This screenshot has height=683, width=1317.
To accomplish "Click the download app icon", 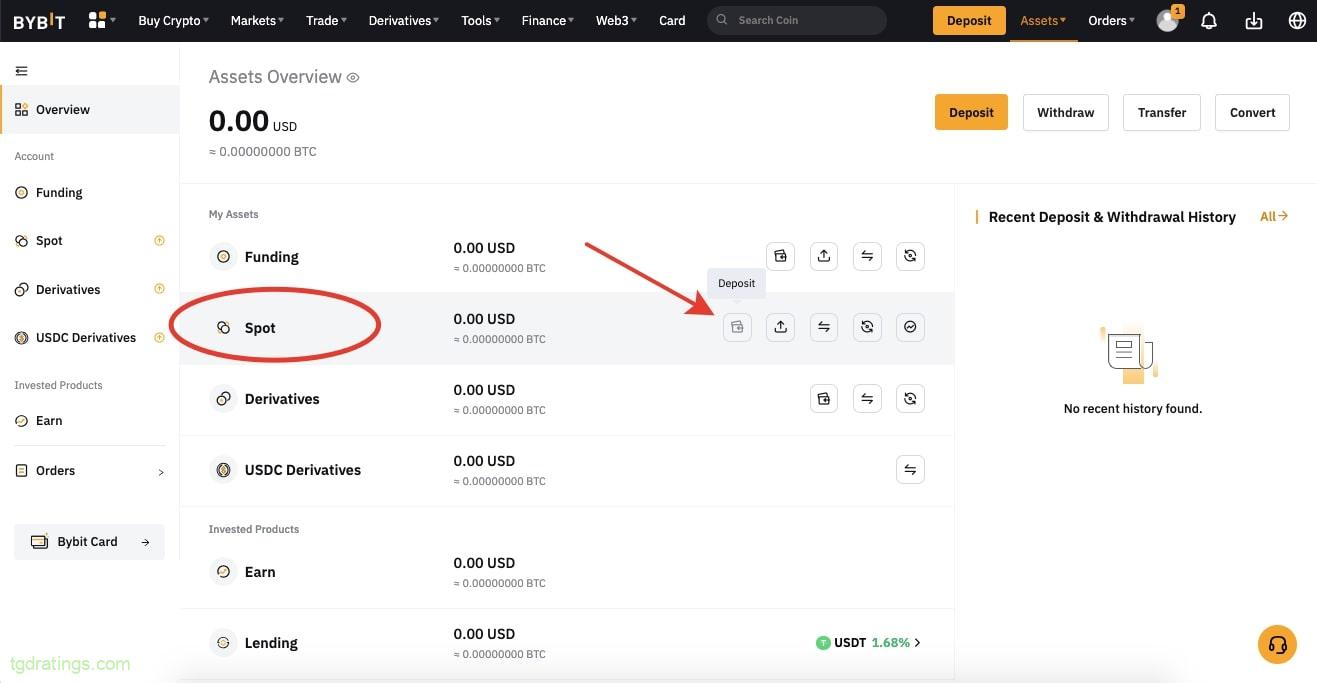I will (x=1253, y=21).
